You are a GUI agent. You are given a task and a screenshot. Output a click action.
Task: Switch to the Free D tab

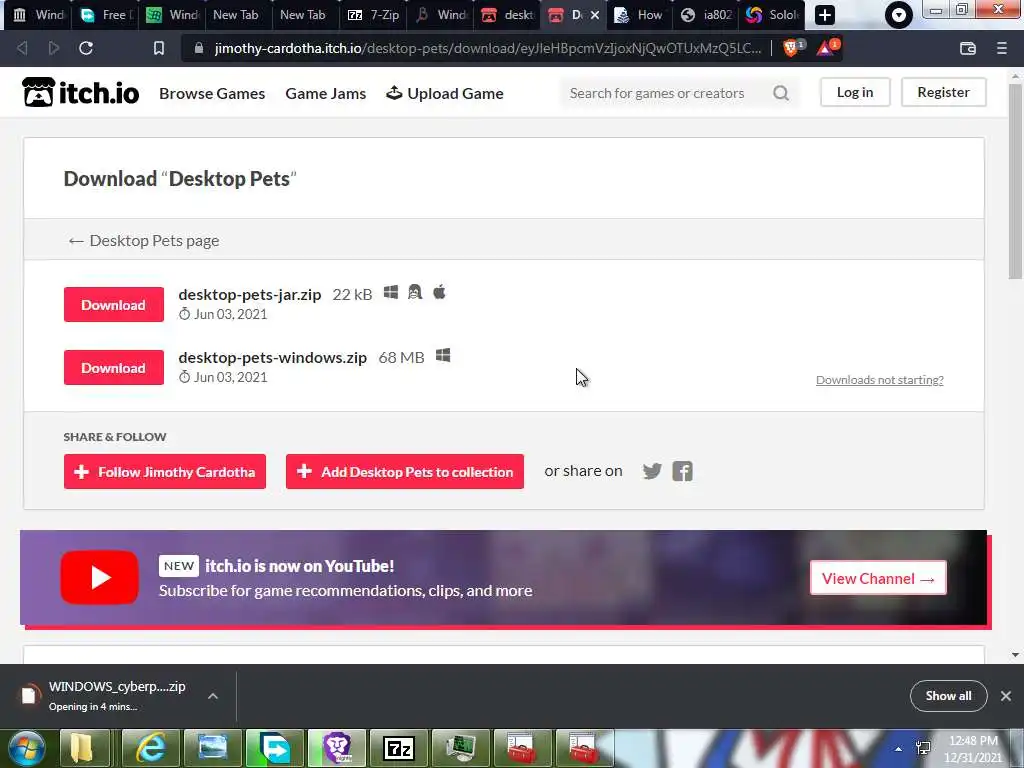104,15
